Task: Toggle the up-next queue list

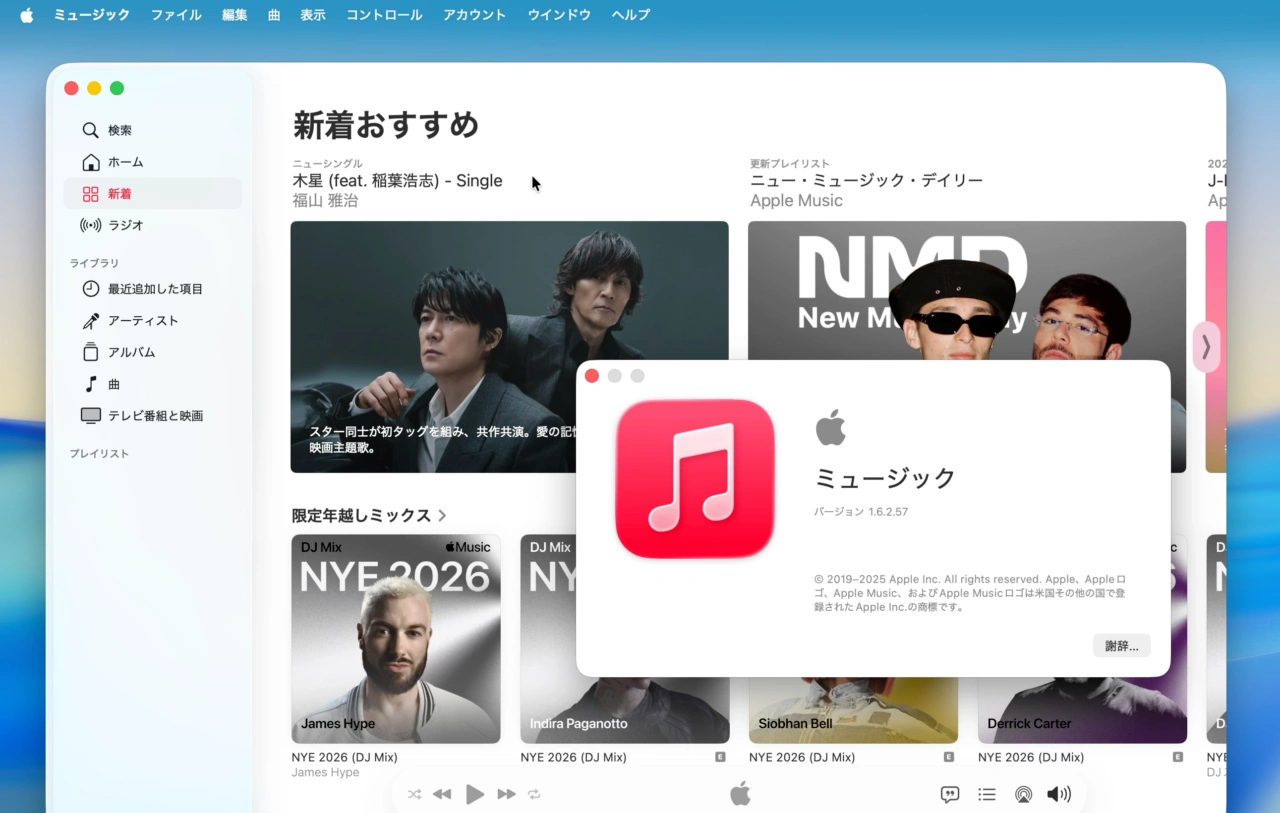Action: click(986, 794)
